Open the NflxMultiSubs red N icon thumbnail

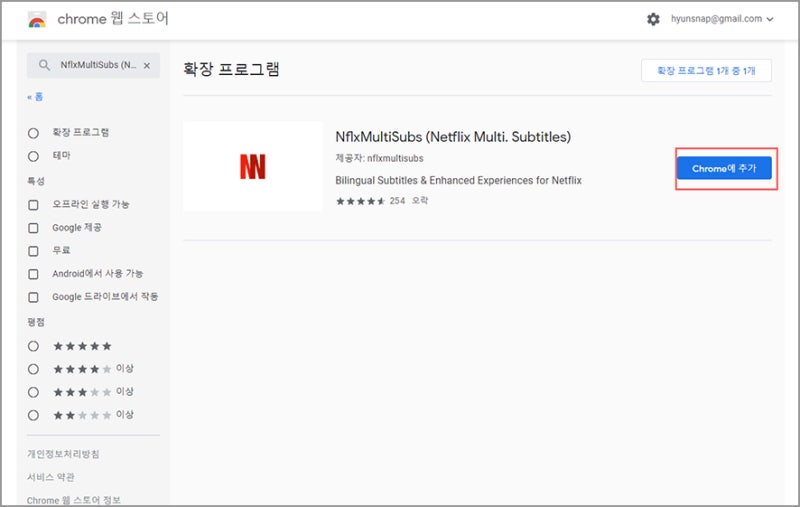(253, 166)
